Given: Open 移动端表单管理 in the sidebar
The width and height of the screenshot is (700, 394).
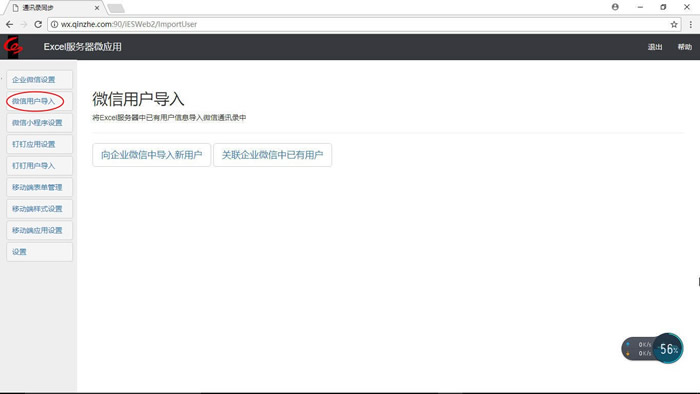Looking at the screenshot, I should pos(40,187).
